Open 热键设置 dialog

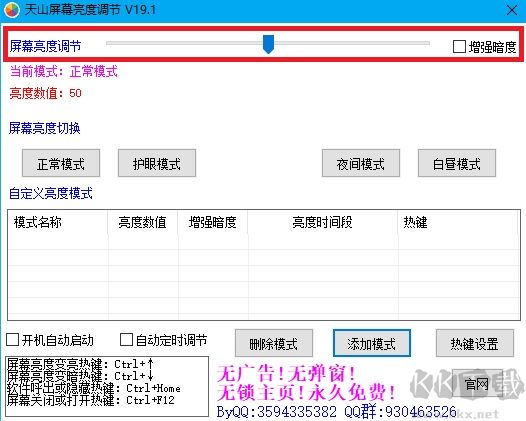pos(475,343)
